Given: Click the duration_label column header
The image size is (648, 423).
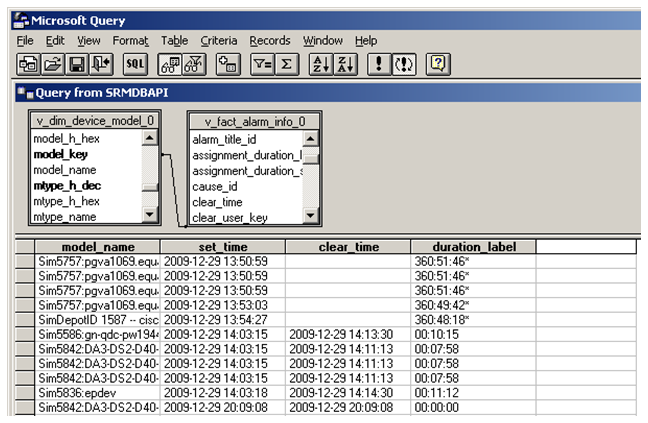Looking at the screenshot, I should (474, 247).
